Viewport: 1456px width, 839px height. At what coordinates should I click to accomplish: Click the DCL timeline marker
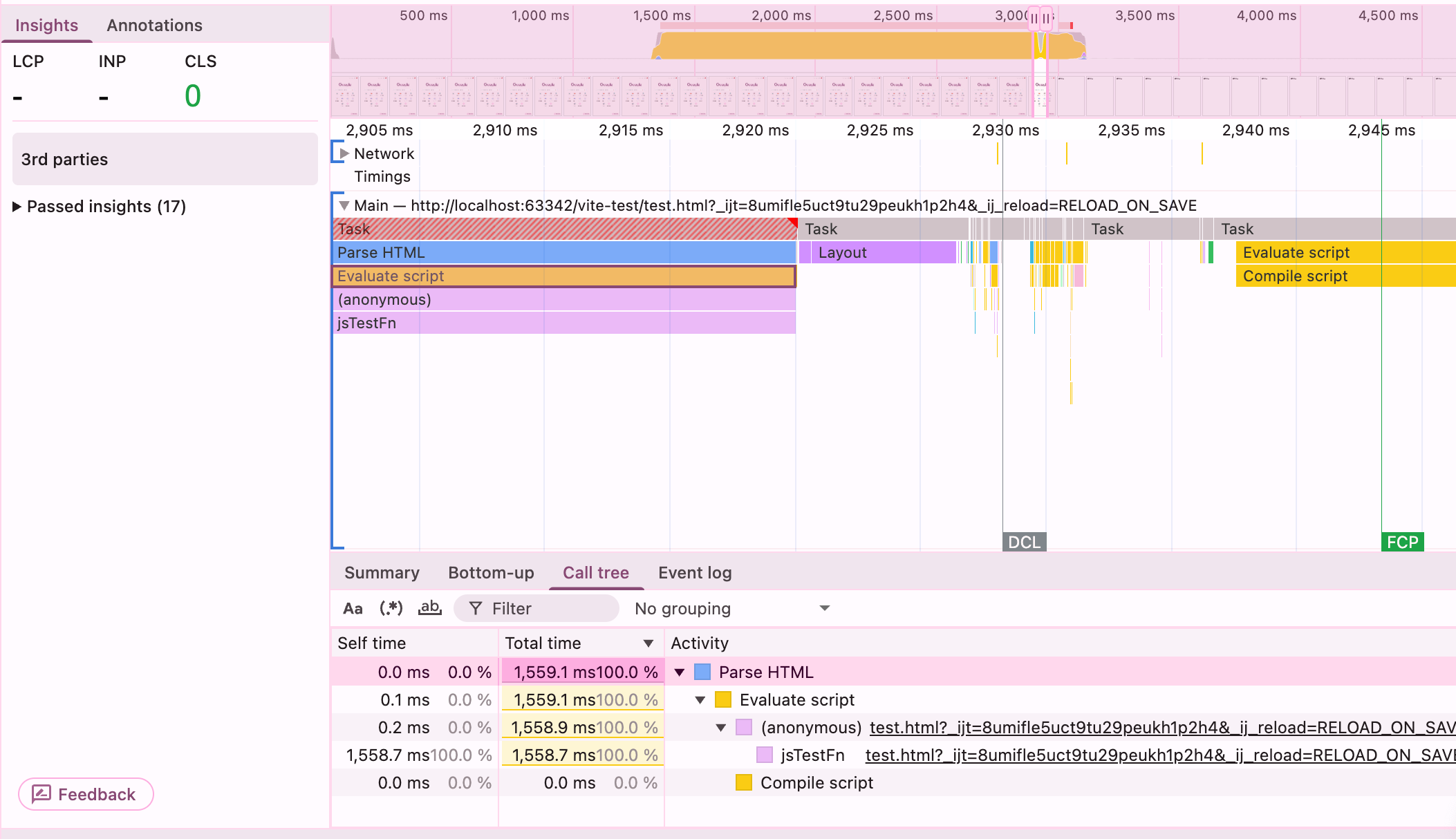click(x=1024, y=542)
